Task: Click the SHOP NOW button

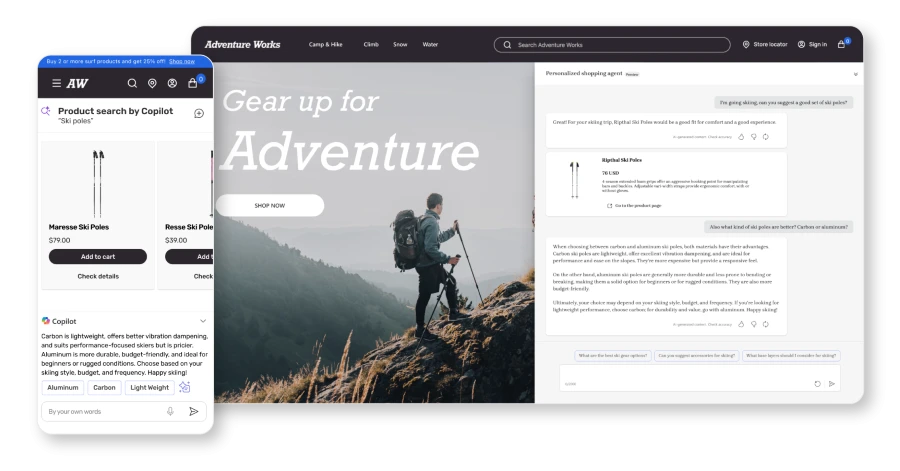Action: tap(270, 205)
